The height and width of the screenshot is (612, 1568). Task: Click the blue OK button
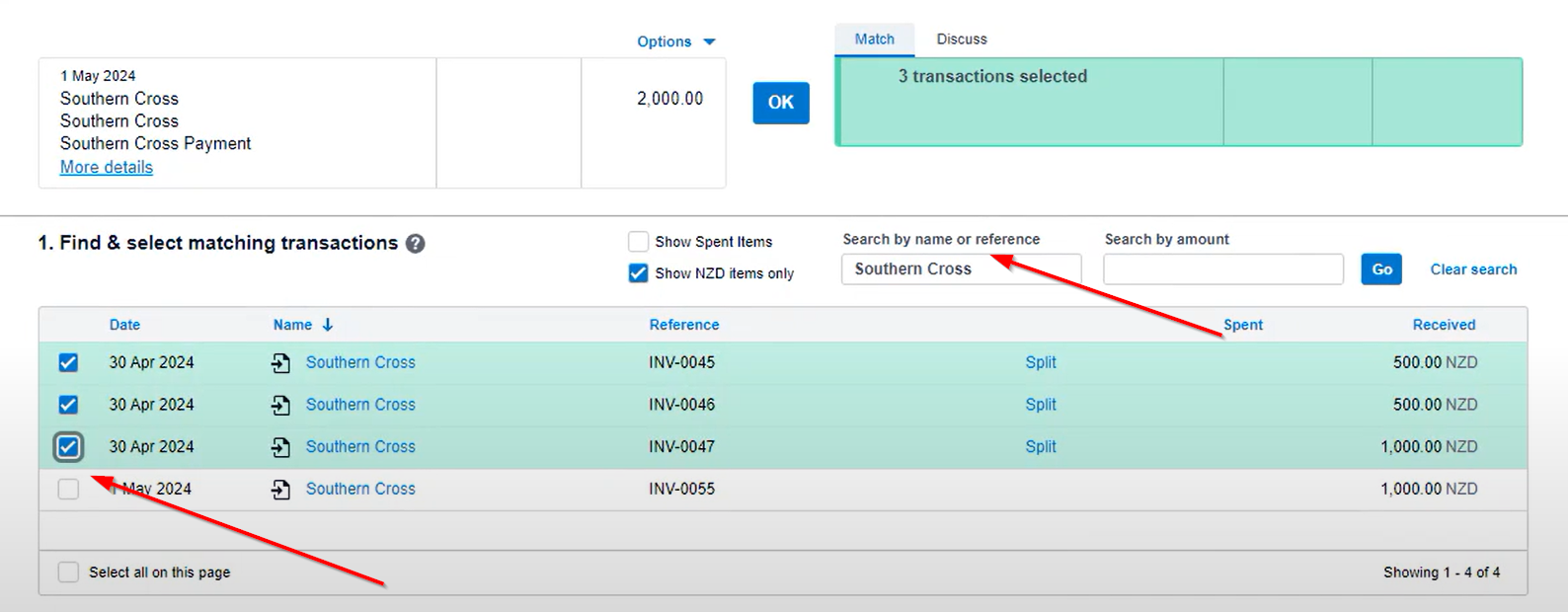pos(781,103)
